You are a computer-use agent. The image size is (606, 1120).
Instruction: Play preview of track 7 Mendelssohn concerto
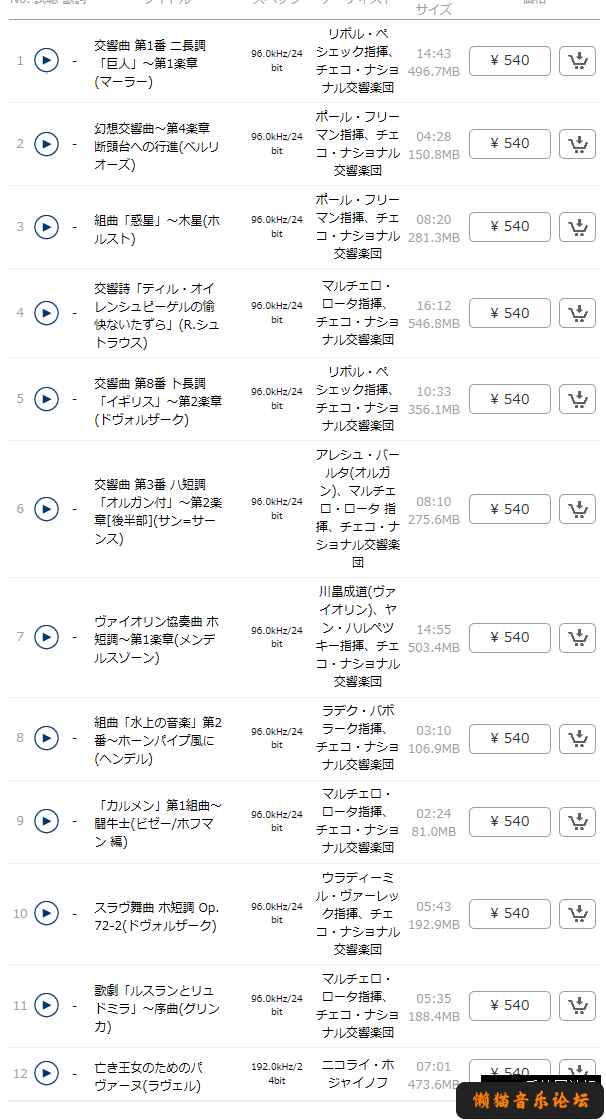[46, 636]
